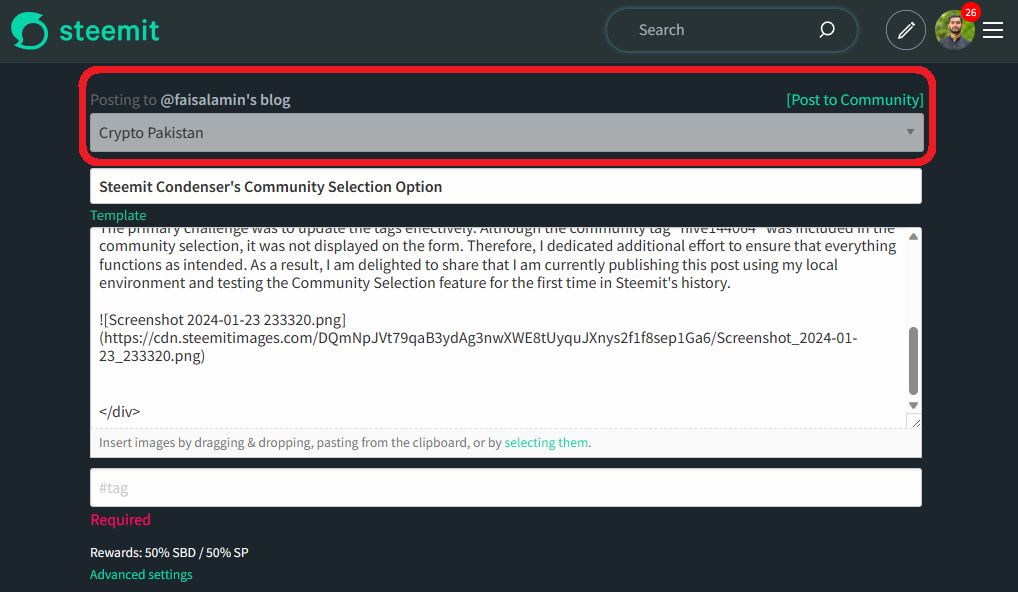Focus the #tag input field

click(x=506, y=487)
